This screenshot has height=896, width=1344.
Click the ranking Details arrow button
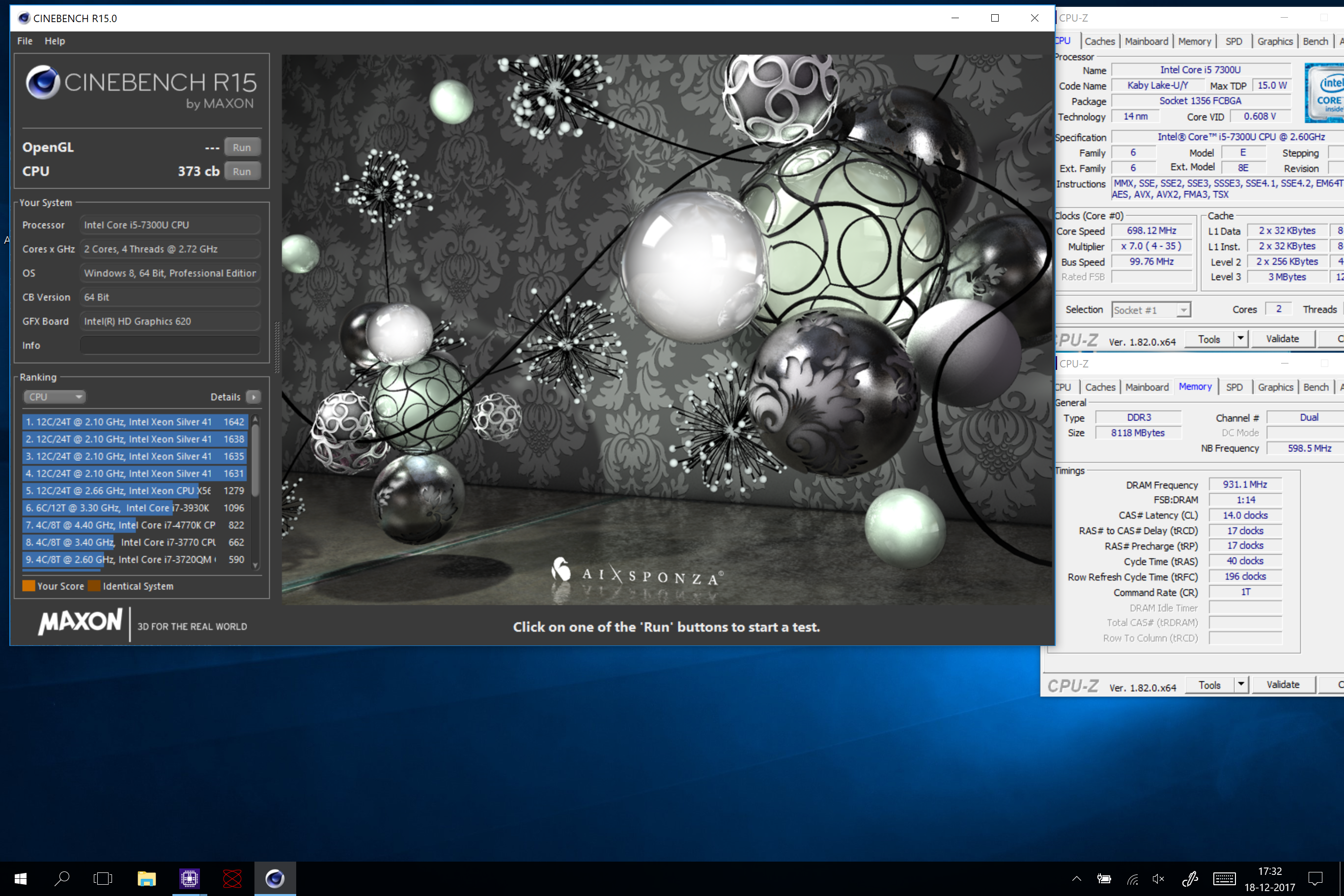point(253,396)
